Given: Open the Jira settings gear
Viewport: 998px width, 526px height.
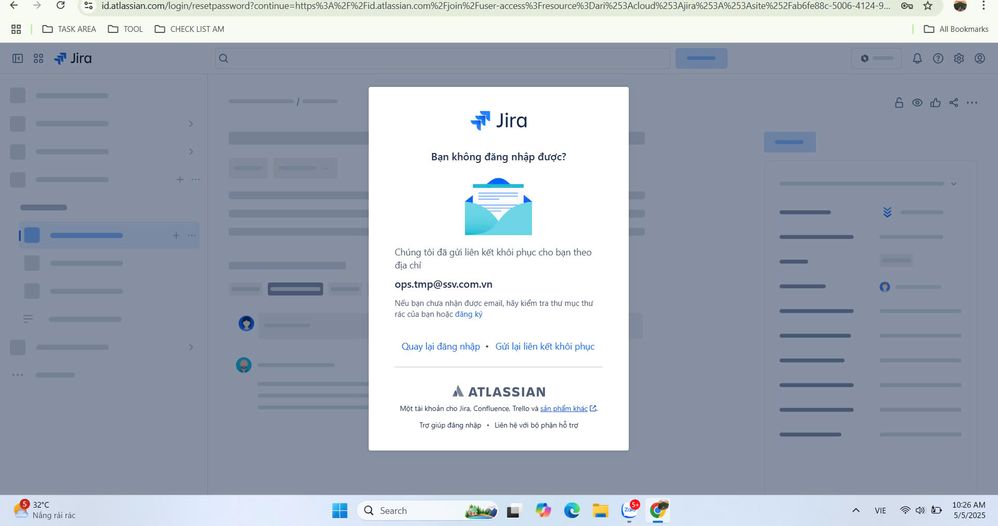Looking at the screenshot, I should point(959,59).
